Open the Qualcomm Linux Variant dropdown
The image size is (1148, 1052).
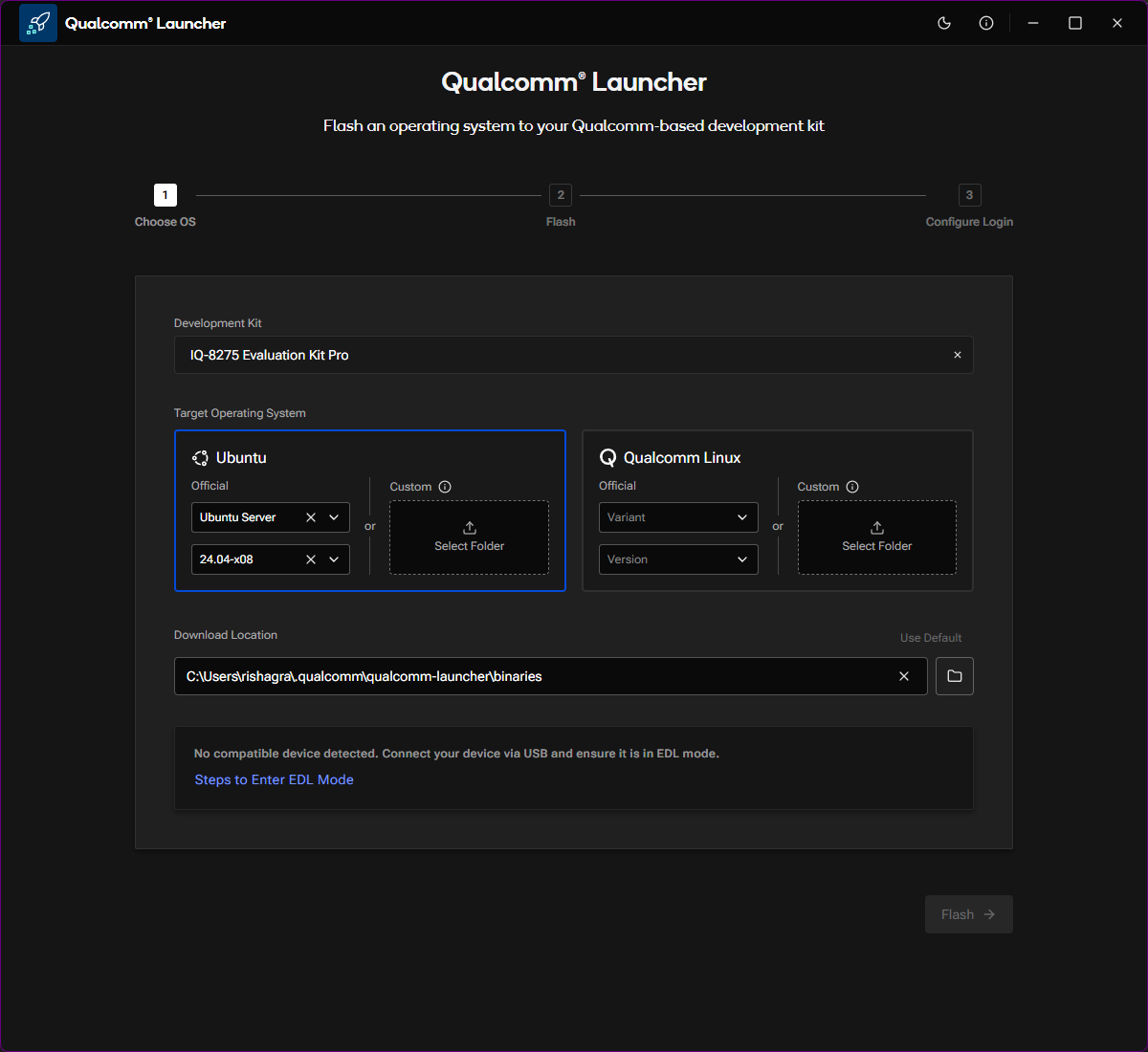[x=678, y=517]
